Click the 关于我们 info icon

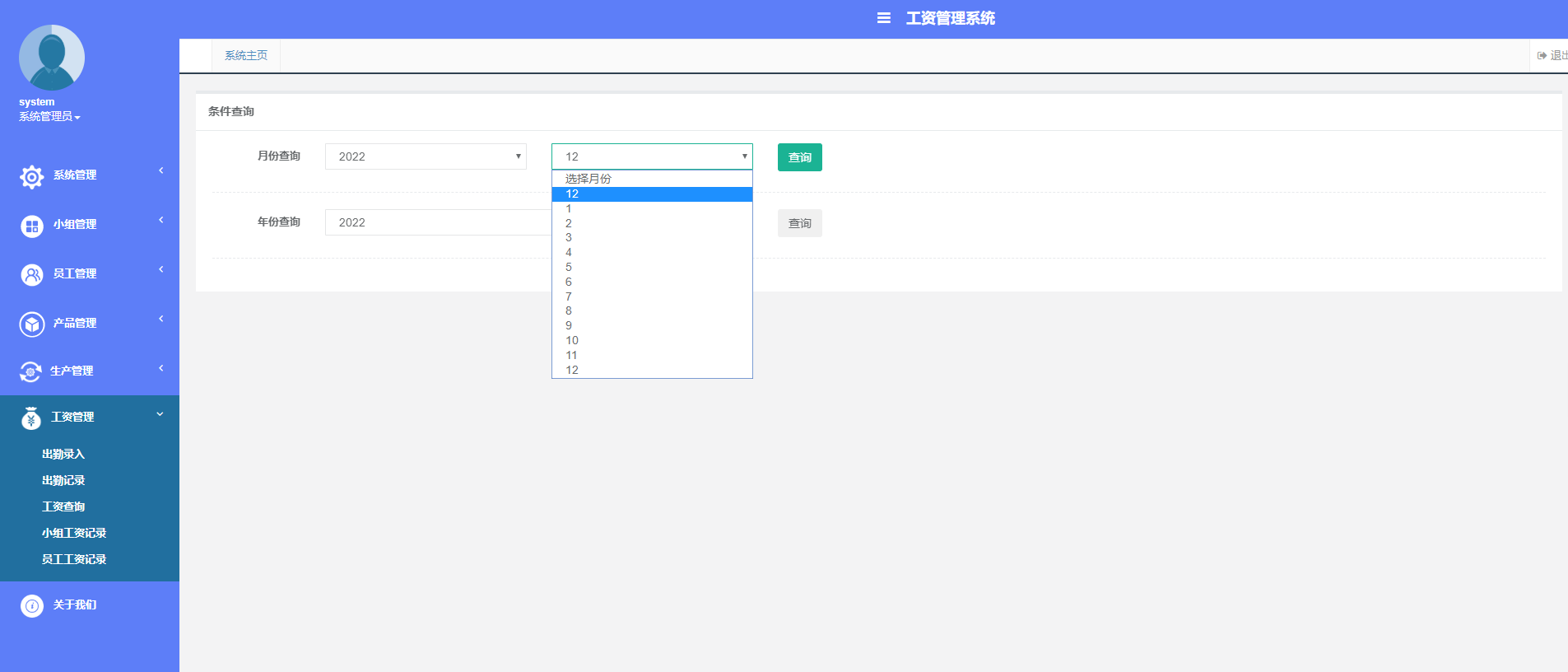pyautogui.click(x=32, y=606)
